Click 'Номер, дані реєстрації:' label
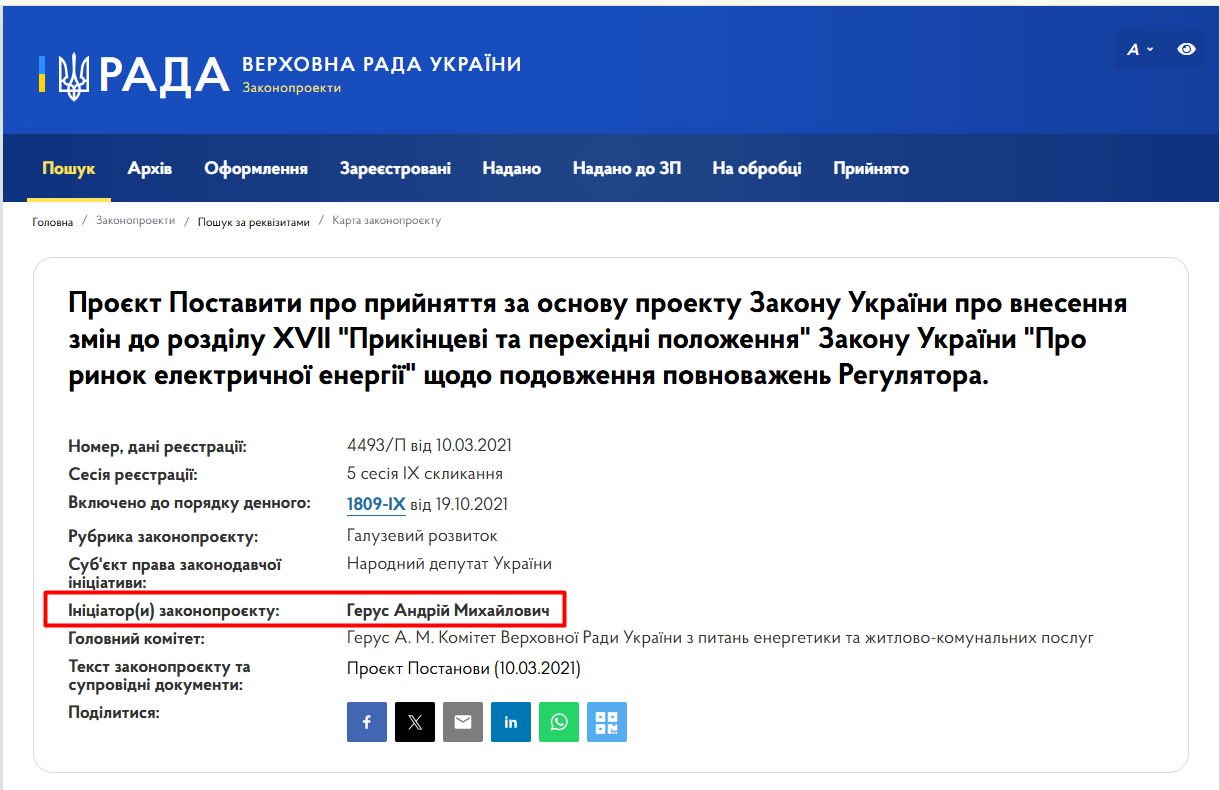 157,446
